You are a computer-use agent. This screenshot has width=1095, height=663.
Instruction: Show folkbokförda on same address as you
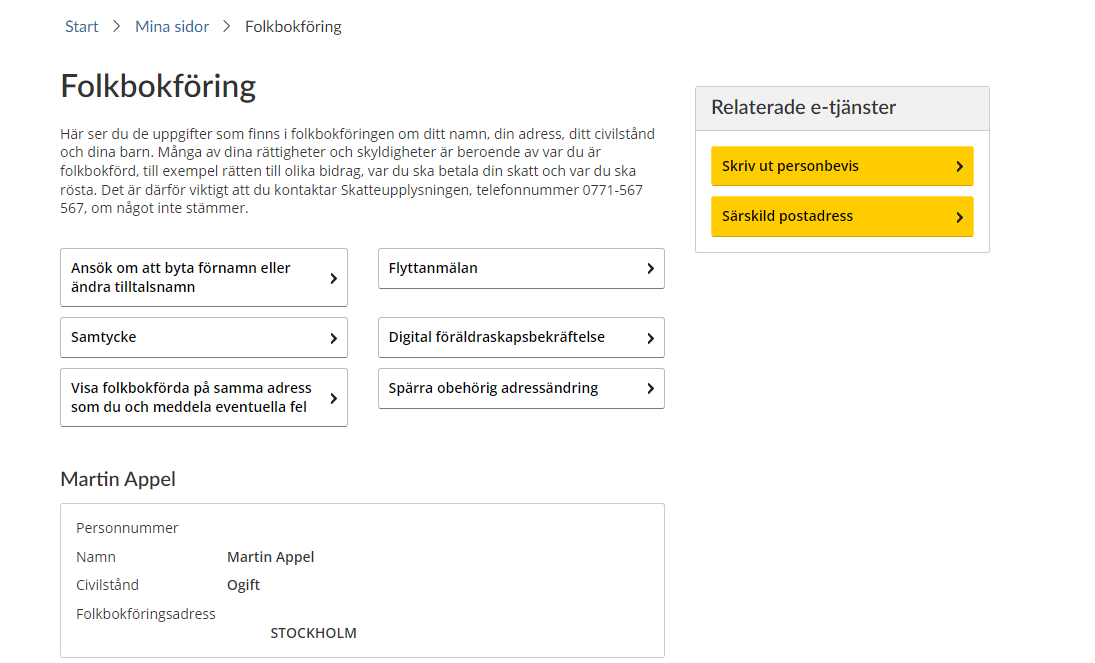(204, 397)
